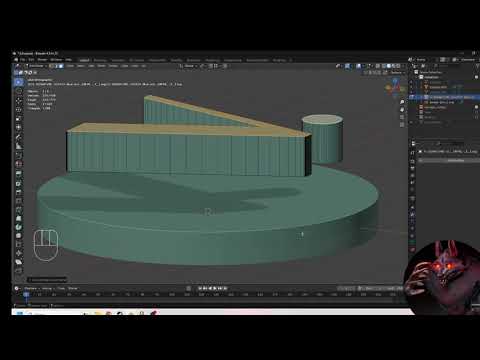Select the Select Box tool
The width and height of the screenshot is (480, 360).
pos(19,82)
